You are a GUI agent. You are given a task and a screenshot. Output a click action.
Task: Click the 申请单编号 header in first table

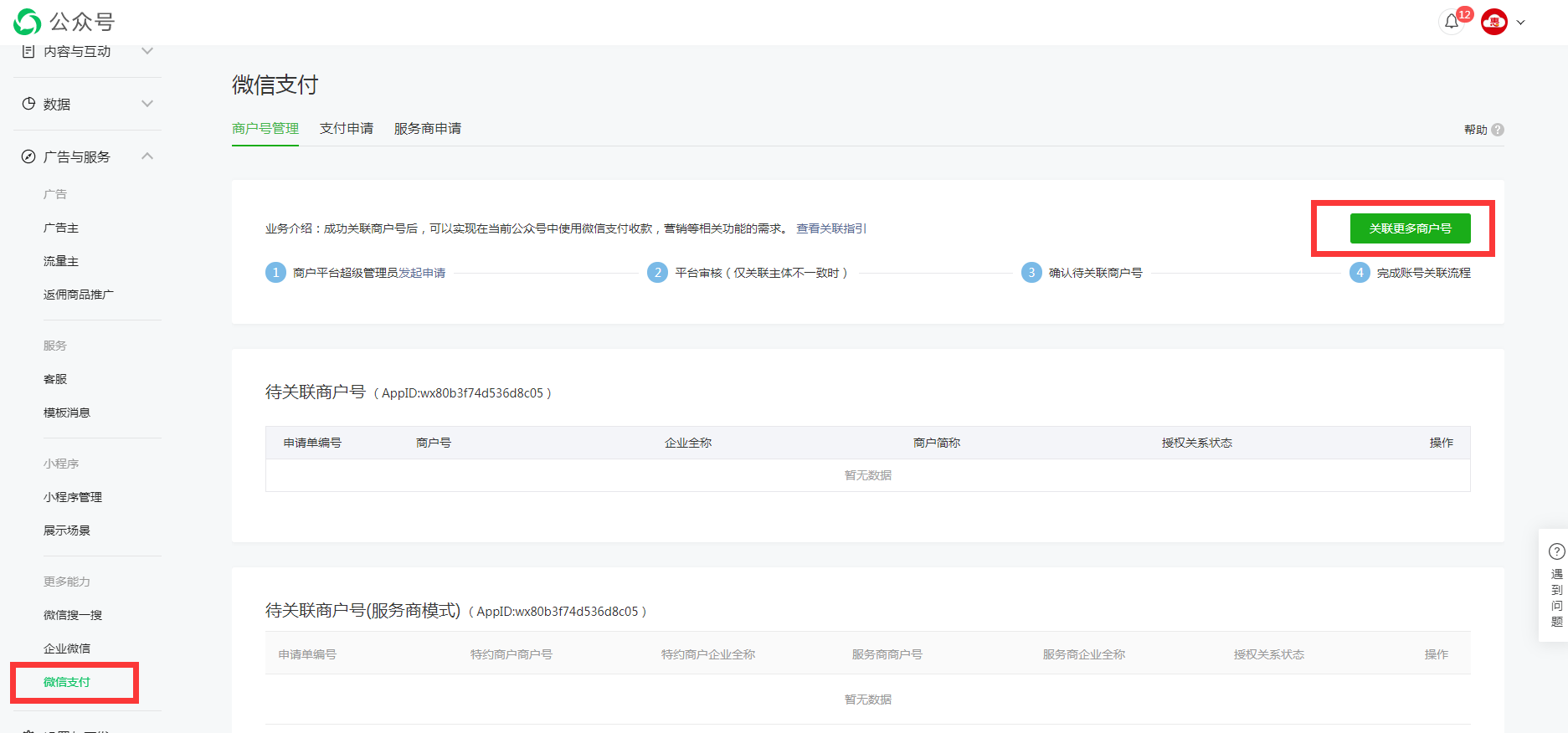click(312, 443)
